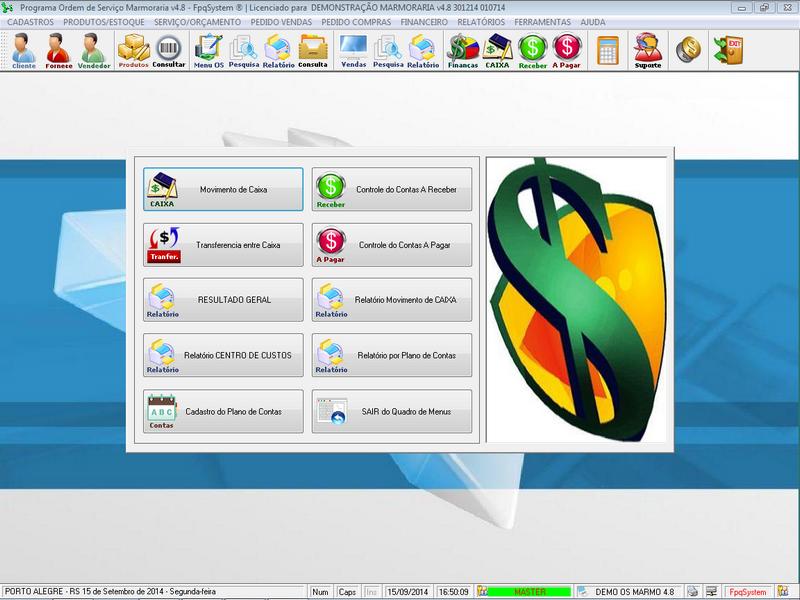Open the Cliente toolbar icon
The height and width of the screenshot is (600, 800).
tap(24, 49)
